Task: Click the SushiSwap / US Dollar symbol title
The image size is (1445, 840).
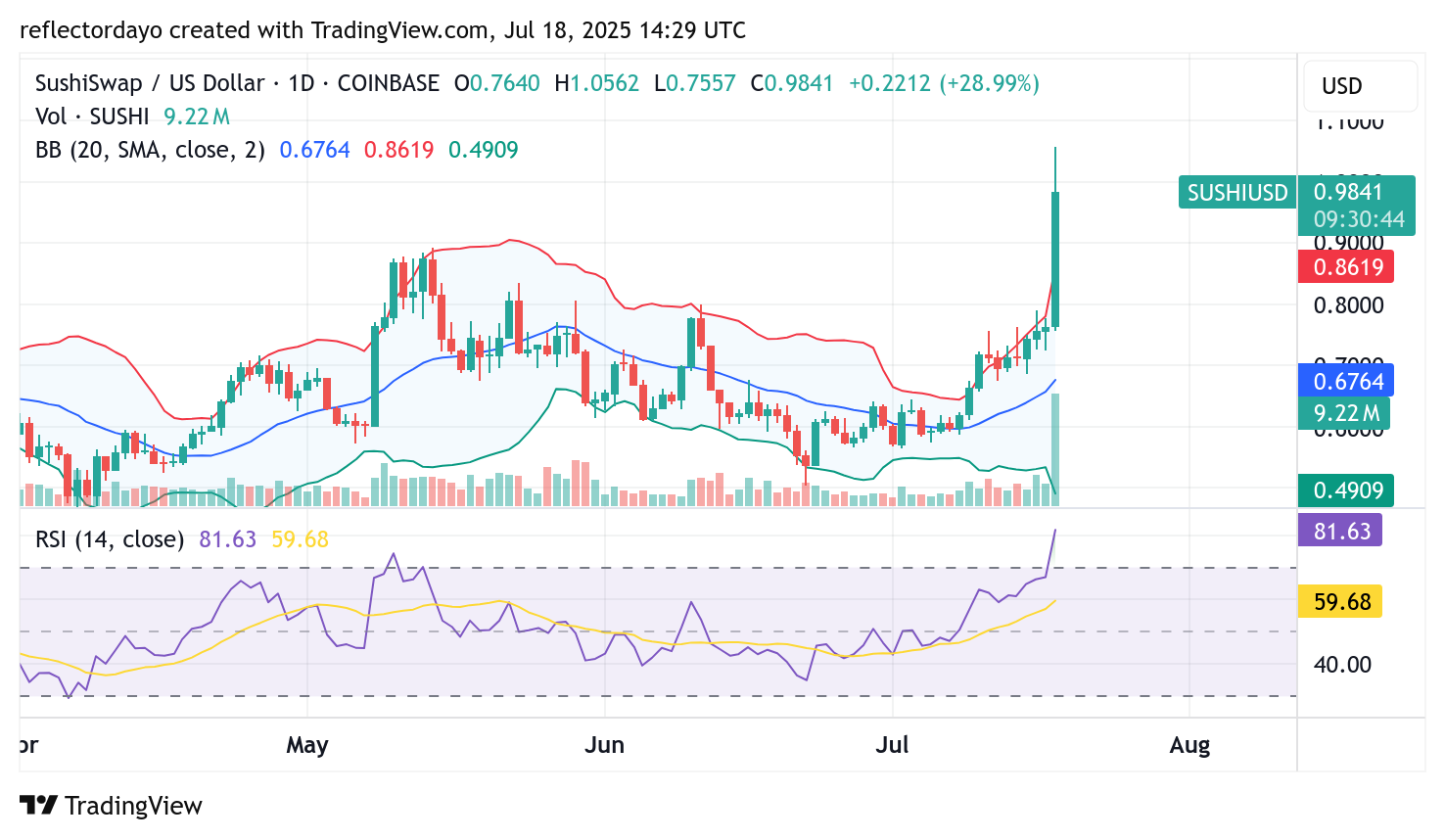Action: coord(150,83)
